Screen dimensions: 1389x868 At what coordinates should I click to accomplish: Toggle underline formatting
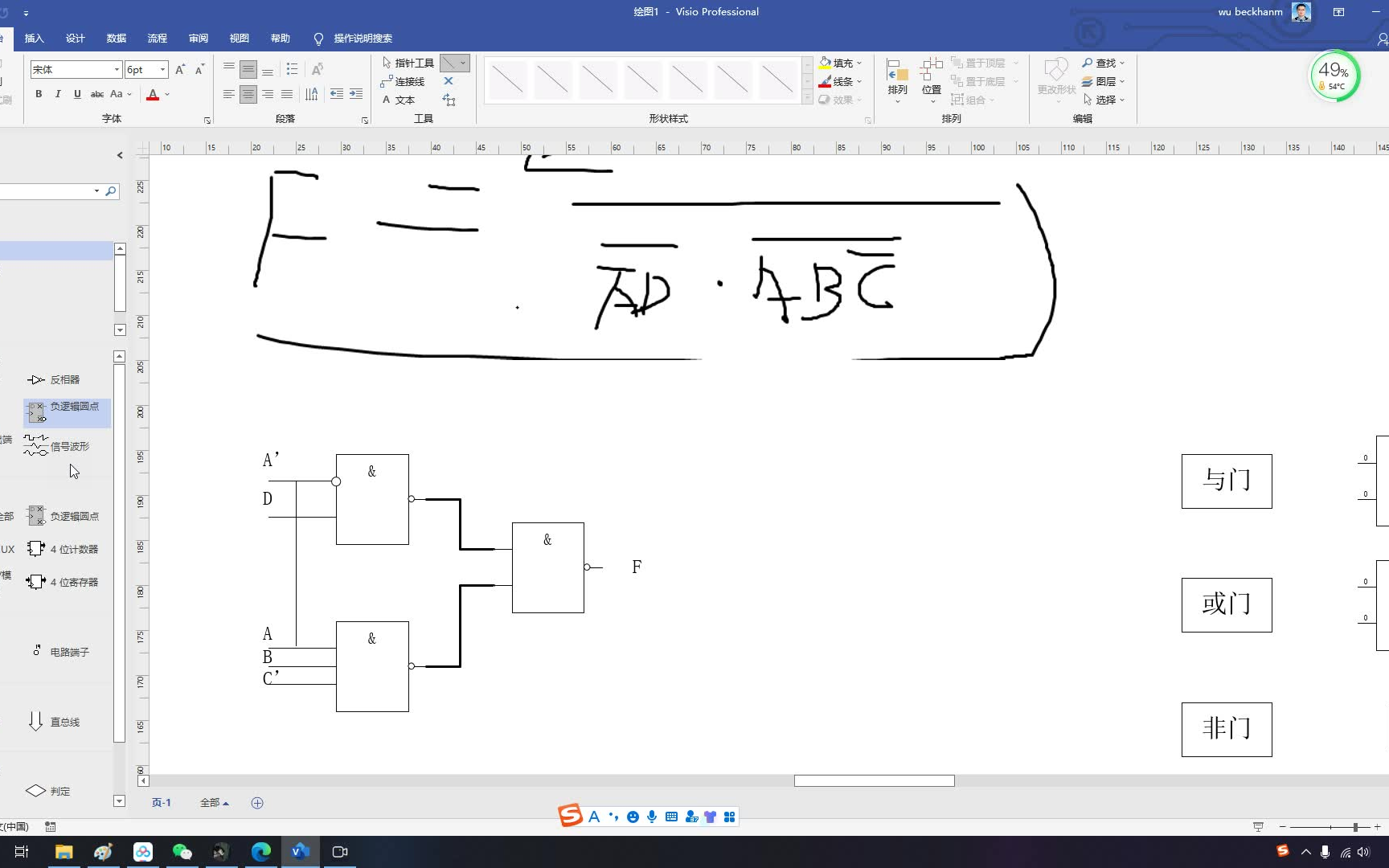77,94
